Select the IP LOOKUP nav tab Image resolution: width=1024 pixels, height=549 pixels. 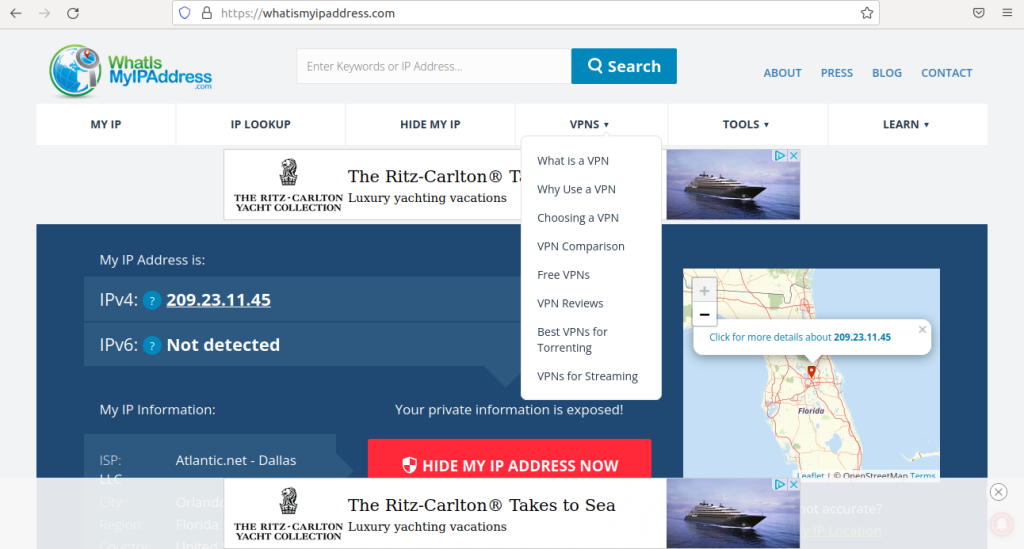click(x=261, y=124)
